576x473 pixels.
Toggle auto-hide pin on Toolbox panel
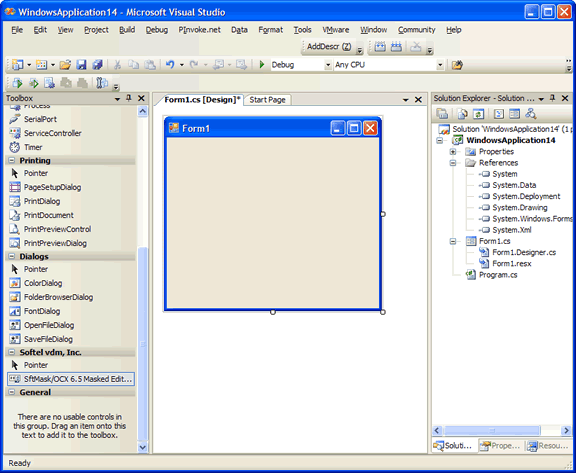tap(129, 98)
